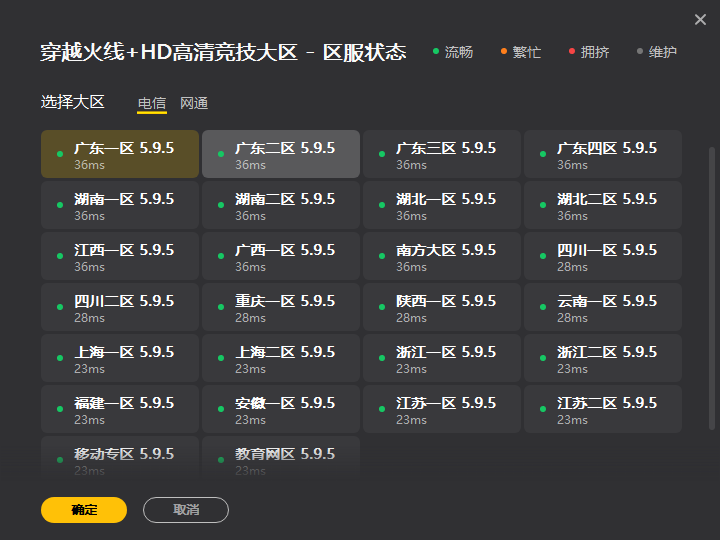Choose the 江苏一区 5.9.5 tile

pyautogui.click(x=442, y=409)
